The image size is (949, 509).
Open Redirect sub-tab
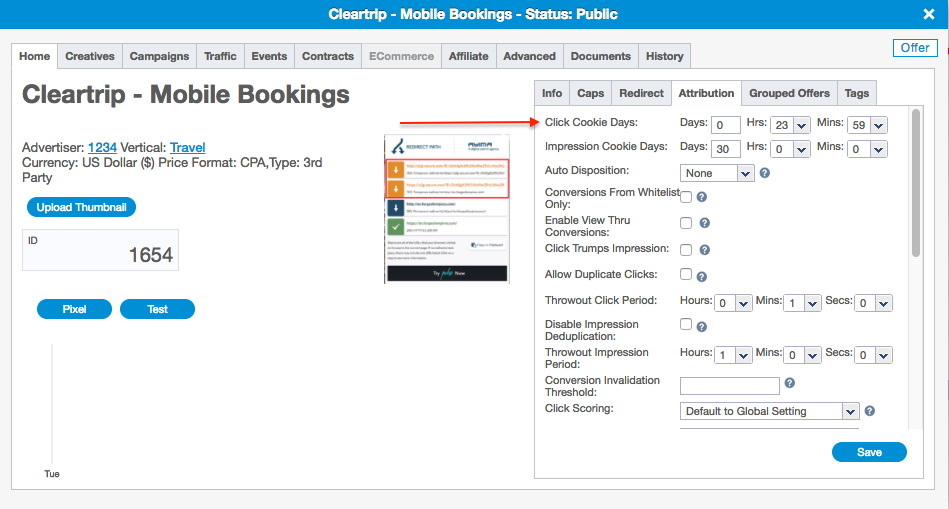pos(642,93)
